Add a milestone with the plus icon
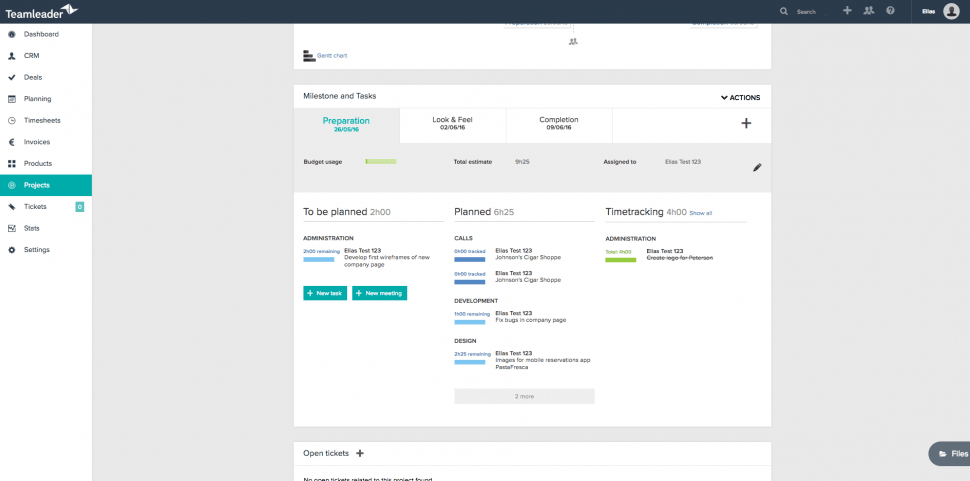Image resolution: width=970 pixels, height=481 pixels. (x=746, y=123)
